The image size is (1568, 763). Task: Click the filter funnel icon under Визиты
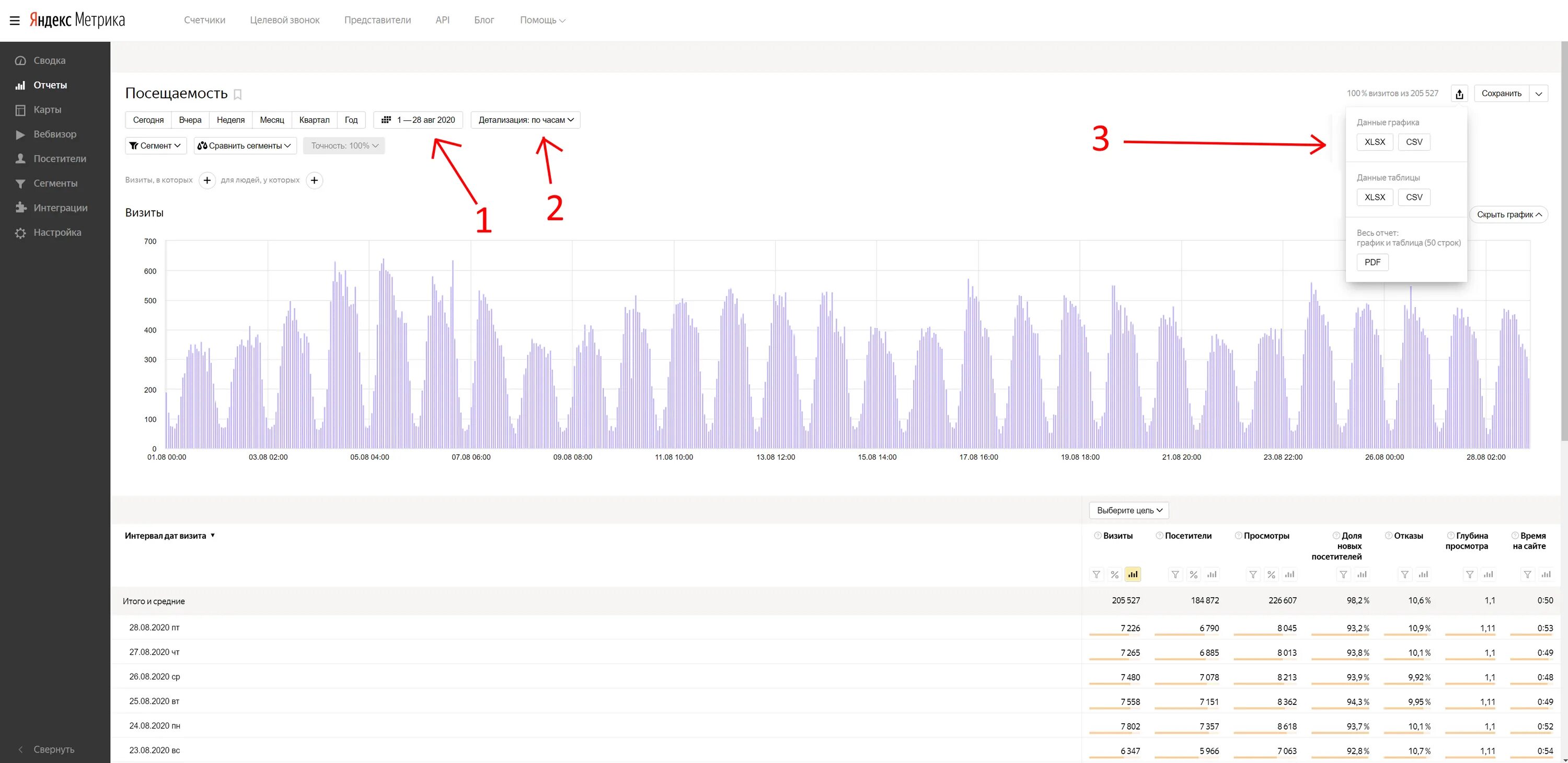tap(1096, 574)
